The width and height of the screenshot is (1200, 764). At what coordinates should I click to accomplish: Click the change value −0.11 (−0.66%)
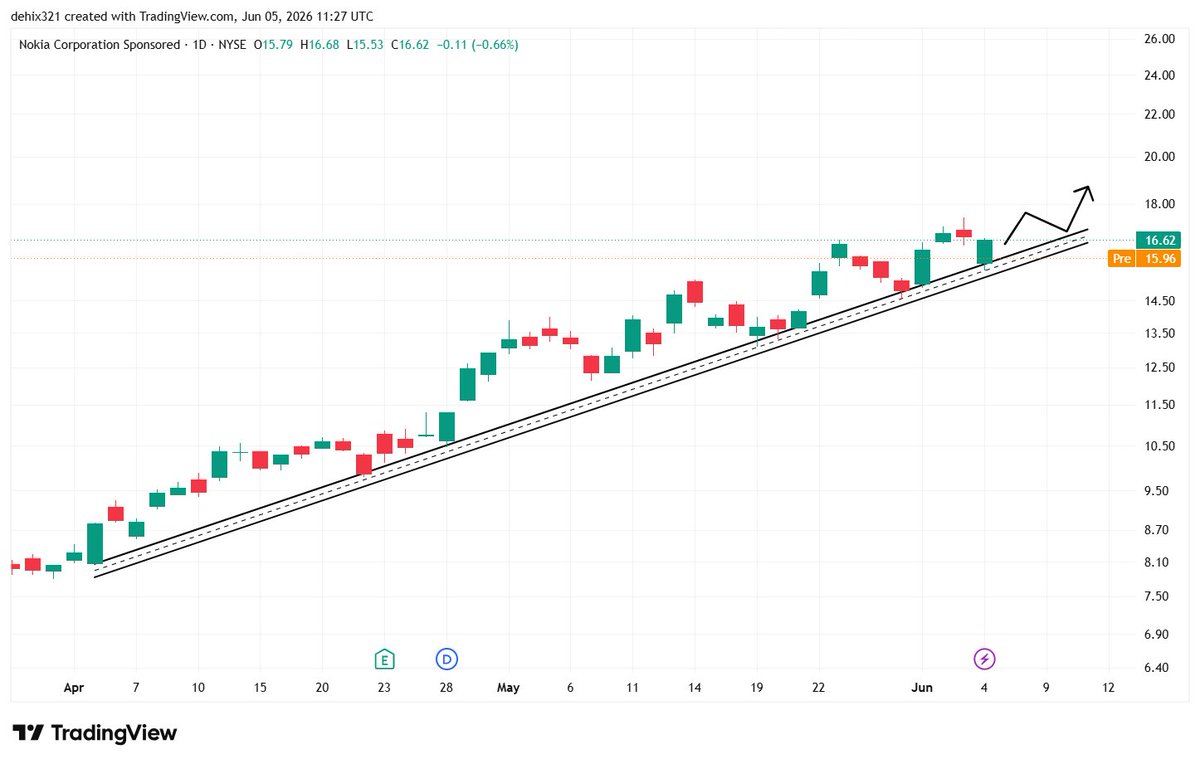pos(476,45)
